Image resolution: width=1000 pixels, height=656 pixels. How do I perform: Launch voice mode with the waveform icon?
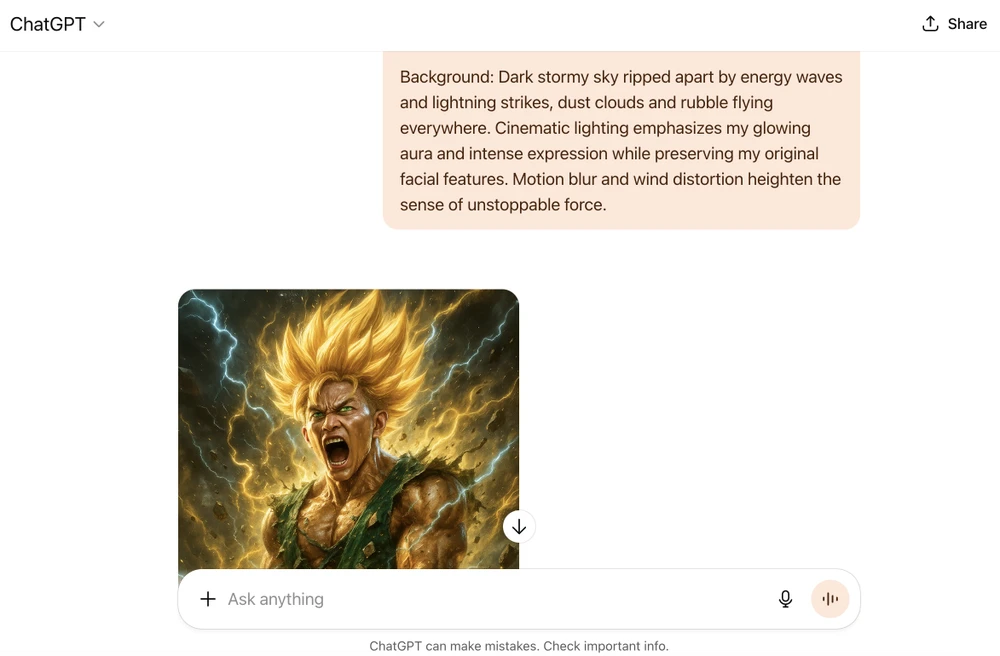(830, 599)
